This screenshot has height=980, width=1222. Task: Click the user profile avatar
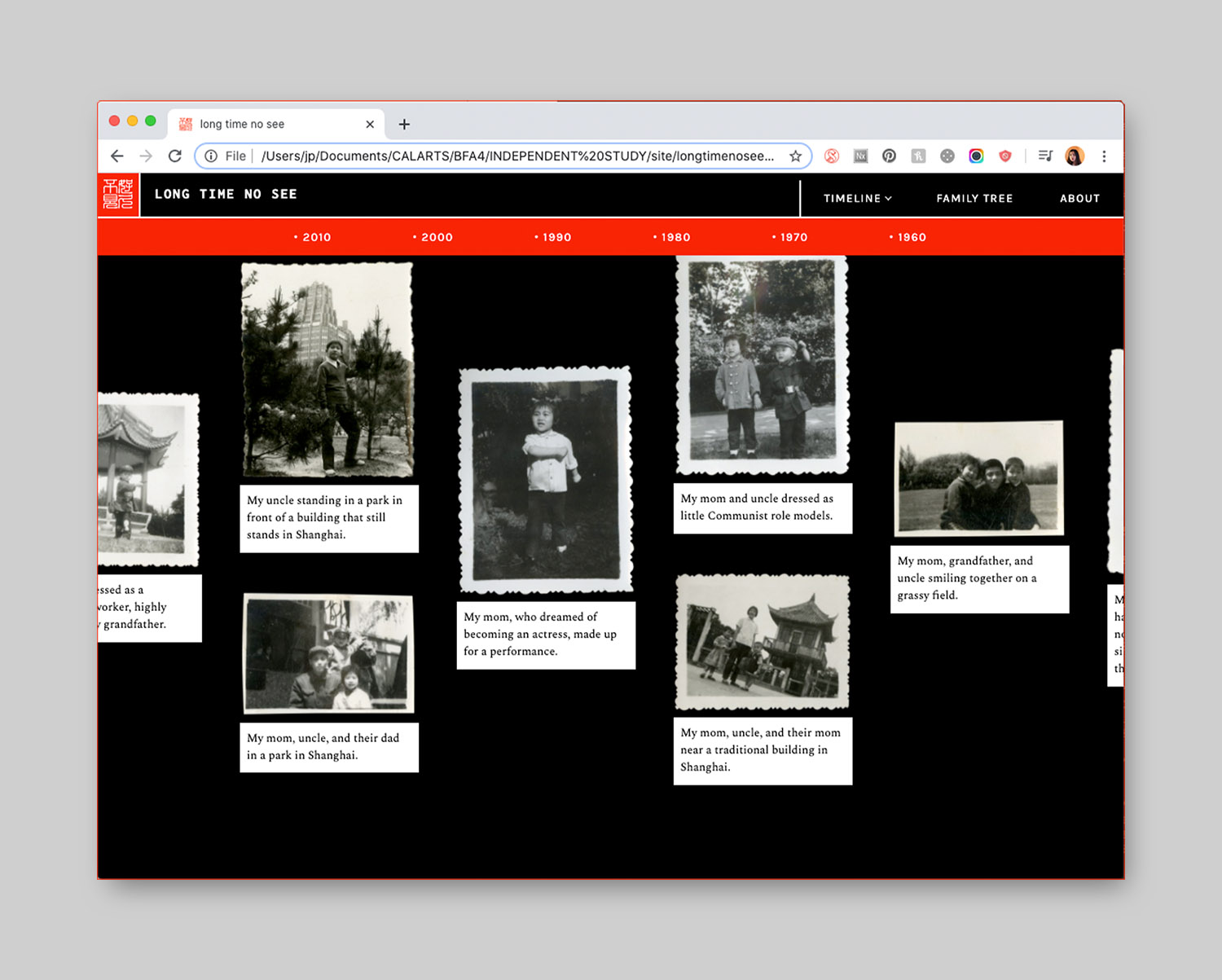[1075, 156]
